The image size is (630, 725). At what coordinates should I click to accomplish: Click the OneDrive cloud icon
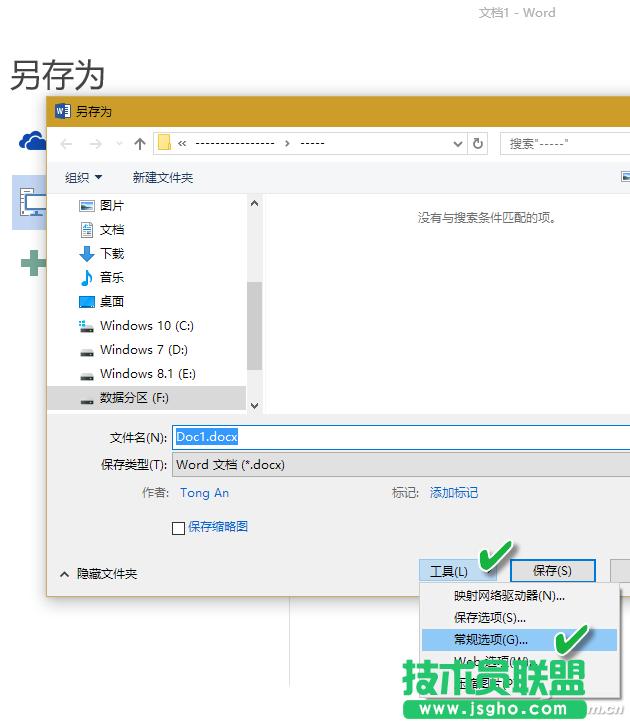pyautogui.click(x=32, y=141)
